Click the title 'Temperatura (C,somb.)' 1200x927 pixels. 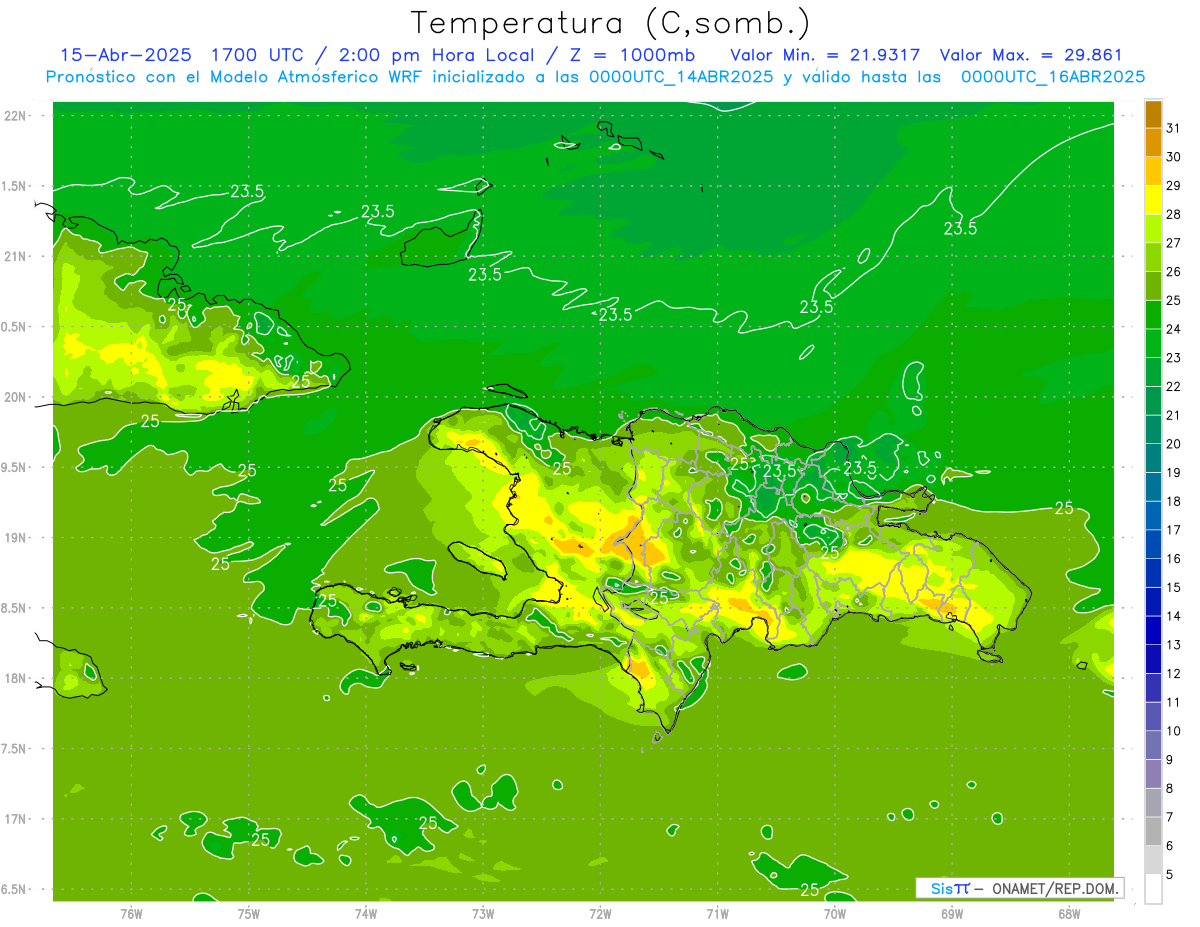tap(611, 23)
